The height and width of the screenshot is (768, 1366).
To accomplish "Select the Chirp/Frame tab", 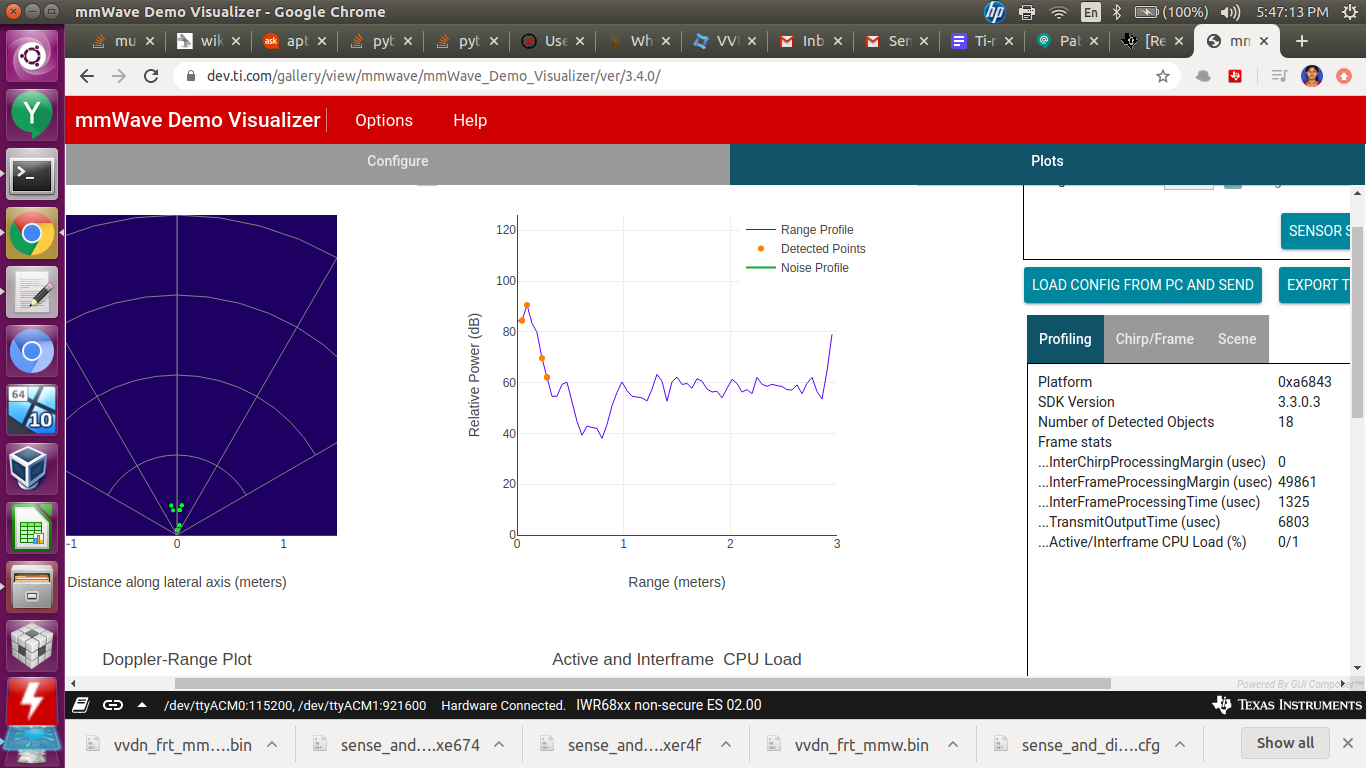I will (1155, 339).
